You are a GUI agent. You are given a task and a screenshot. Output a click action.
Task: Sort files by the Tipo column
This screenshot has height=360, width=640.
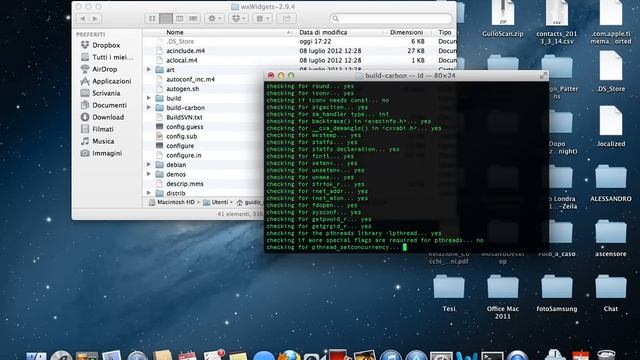[x=445, y=32]
